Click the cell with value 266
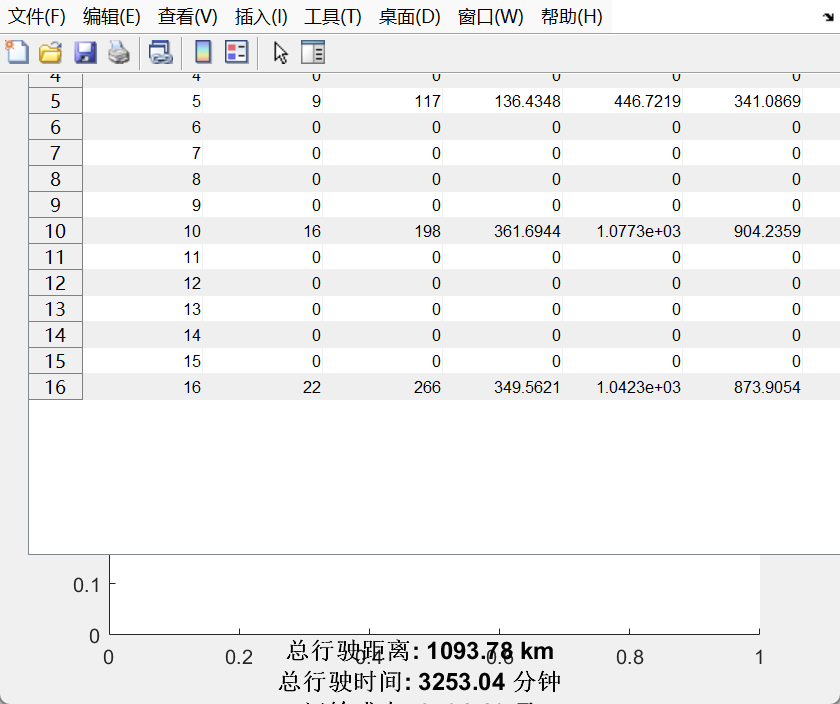 coord(382,387)
